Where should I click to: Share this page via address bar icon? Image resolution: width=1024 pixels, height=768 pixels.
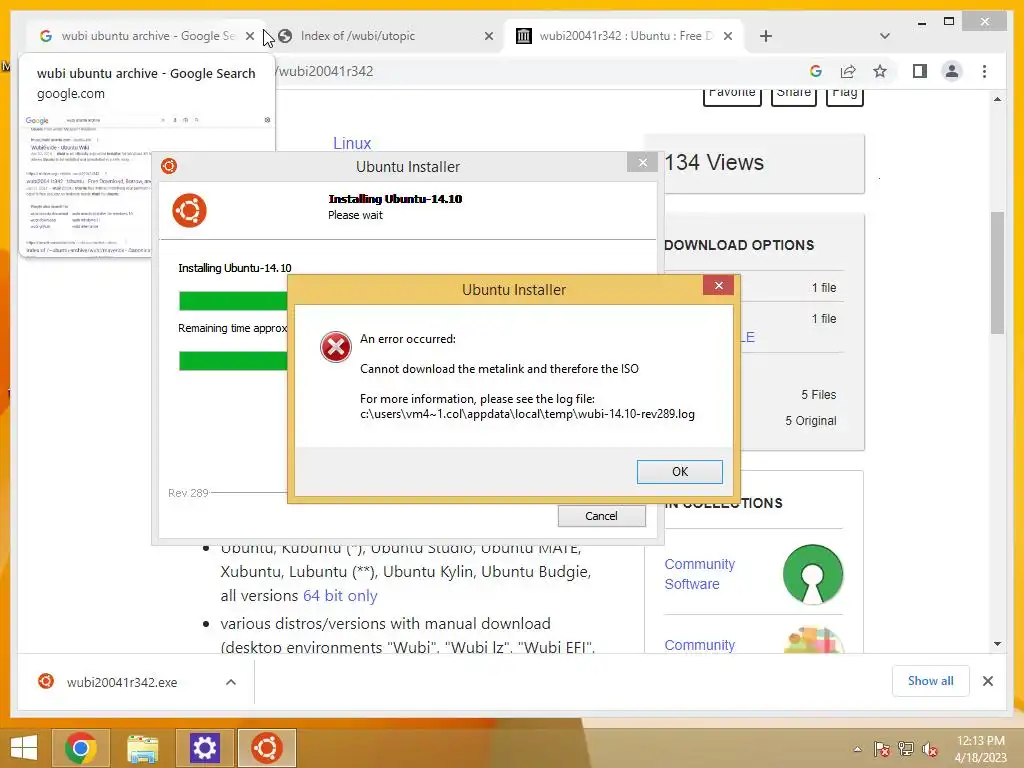click(x=848, y=71)
